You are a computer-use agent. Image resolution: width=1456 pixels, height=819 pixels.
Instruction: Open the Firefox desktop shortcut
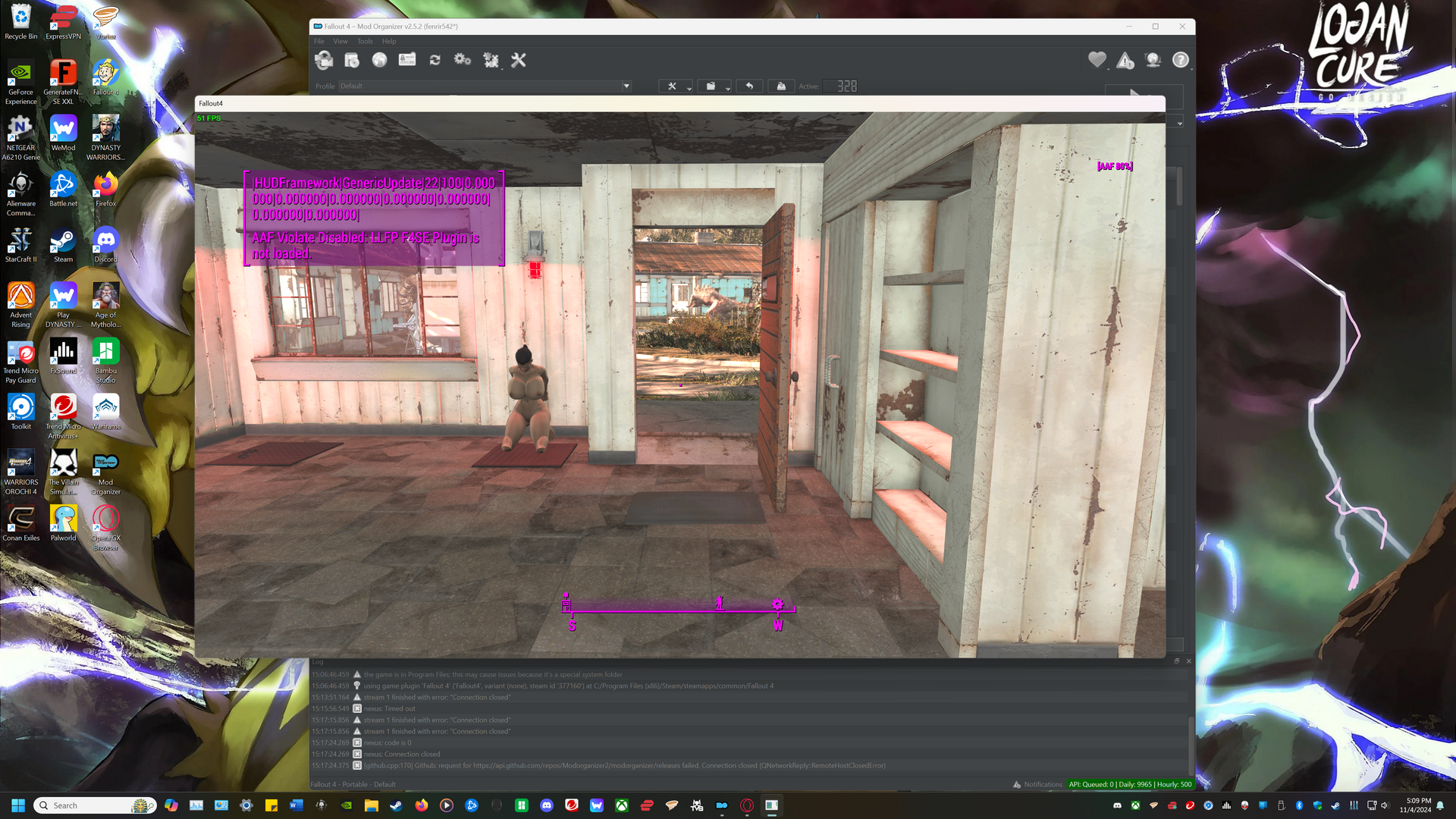tap(106, 190)
